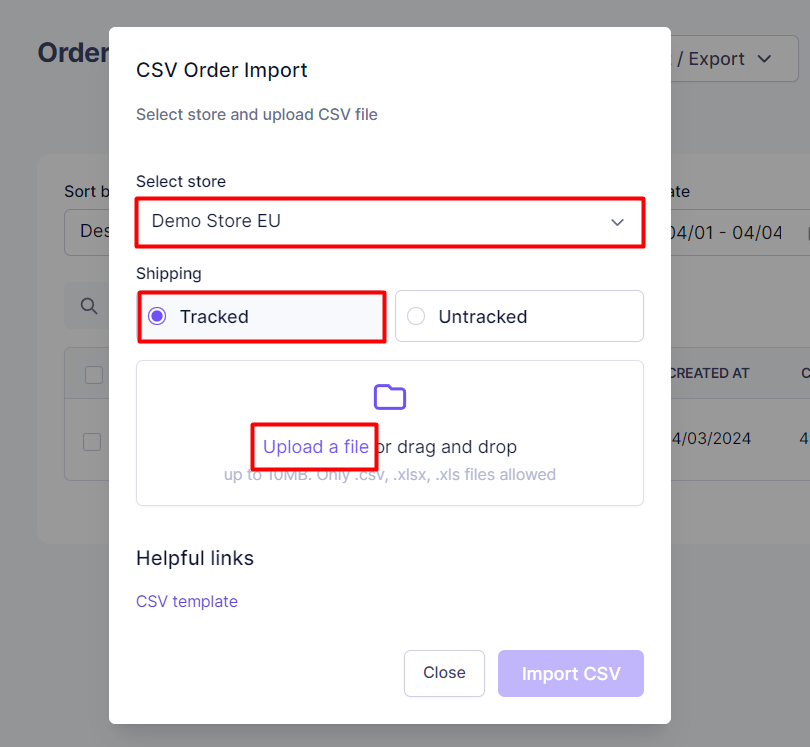Click the Upload a file link
Viewport: 810px width, 747px height.
pyautogui.click(x=314, y=447)
